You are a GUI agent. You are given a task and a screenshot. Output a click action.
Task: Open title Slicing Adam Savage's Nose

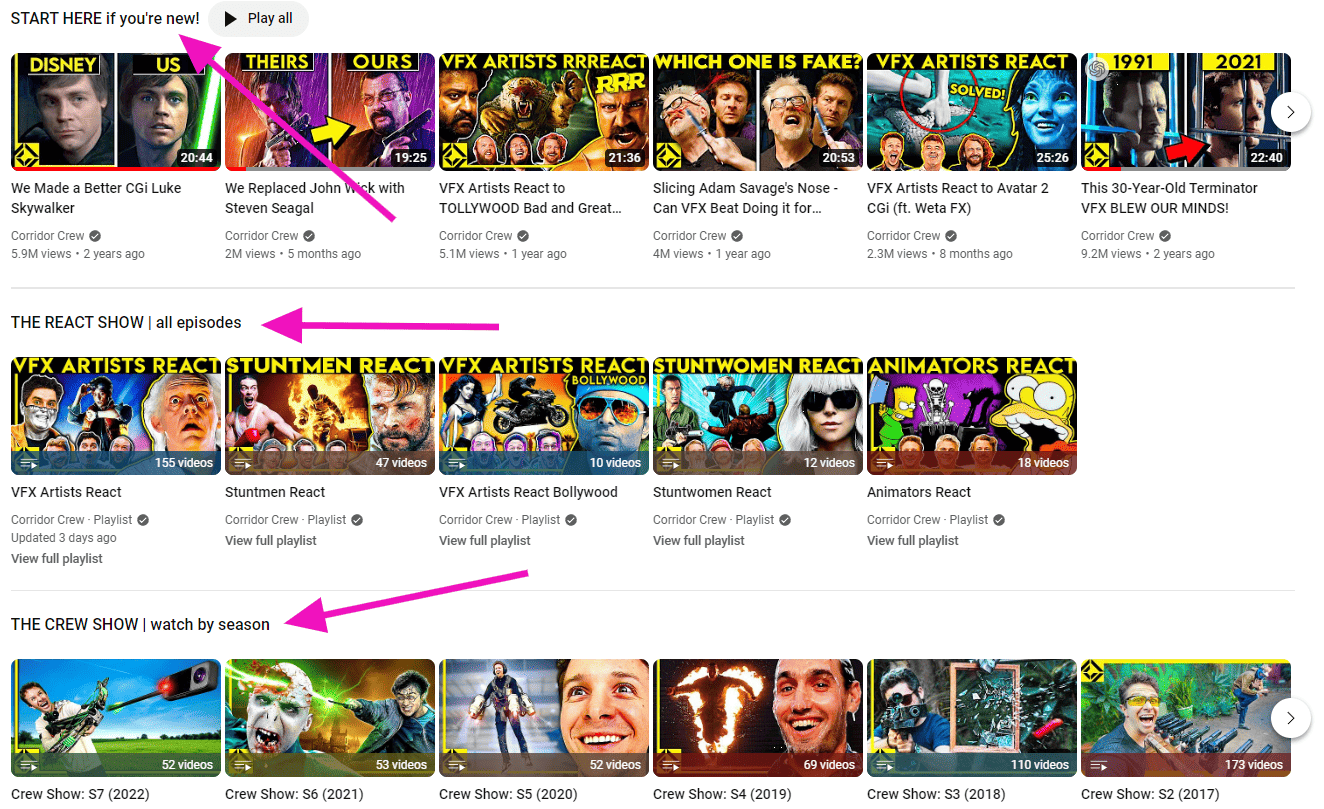tap(745, 198)
